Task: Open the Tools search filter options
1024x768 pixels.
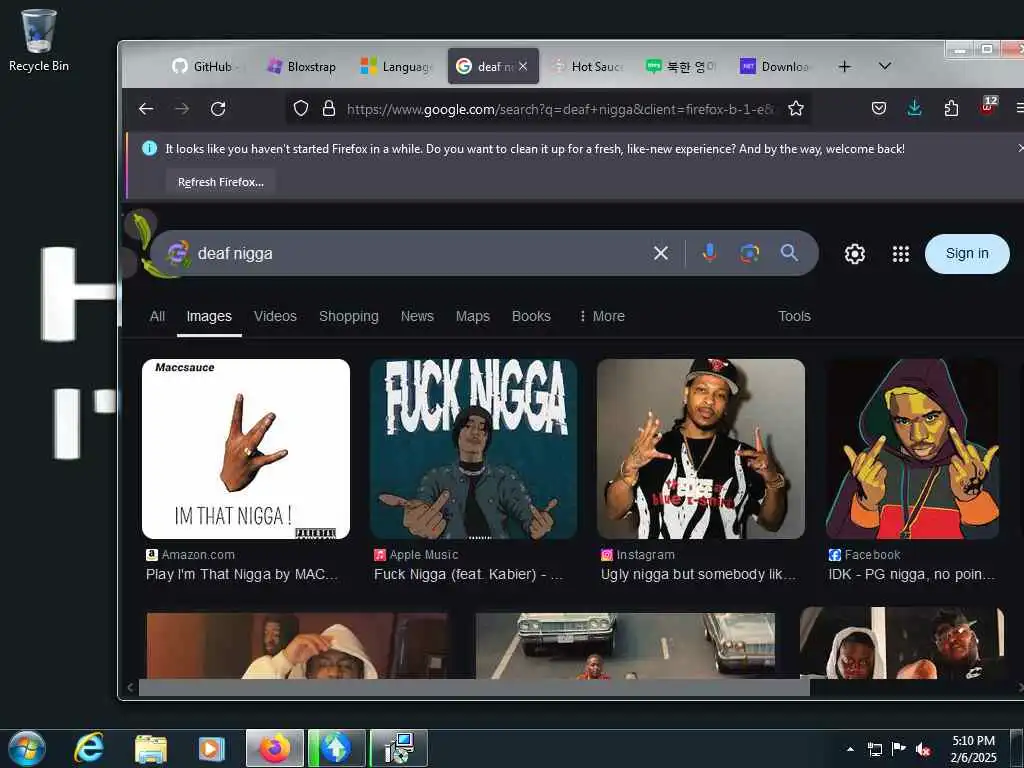Action: 794,316
